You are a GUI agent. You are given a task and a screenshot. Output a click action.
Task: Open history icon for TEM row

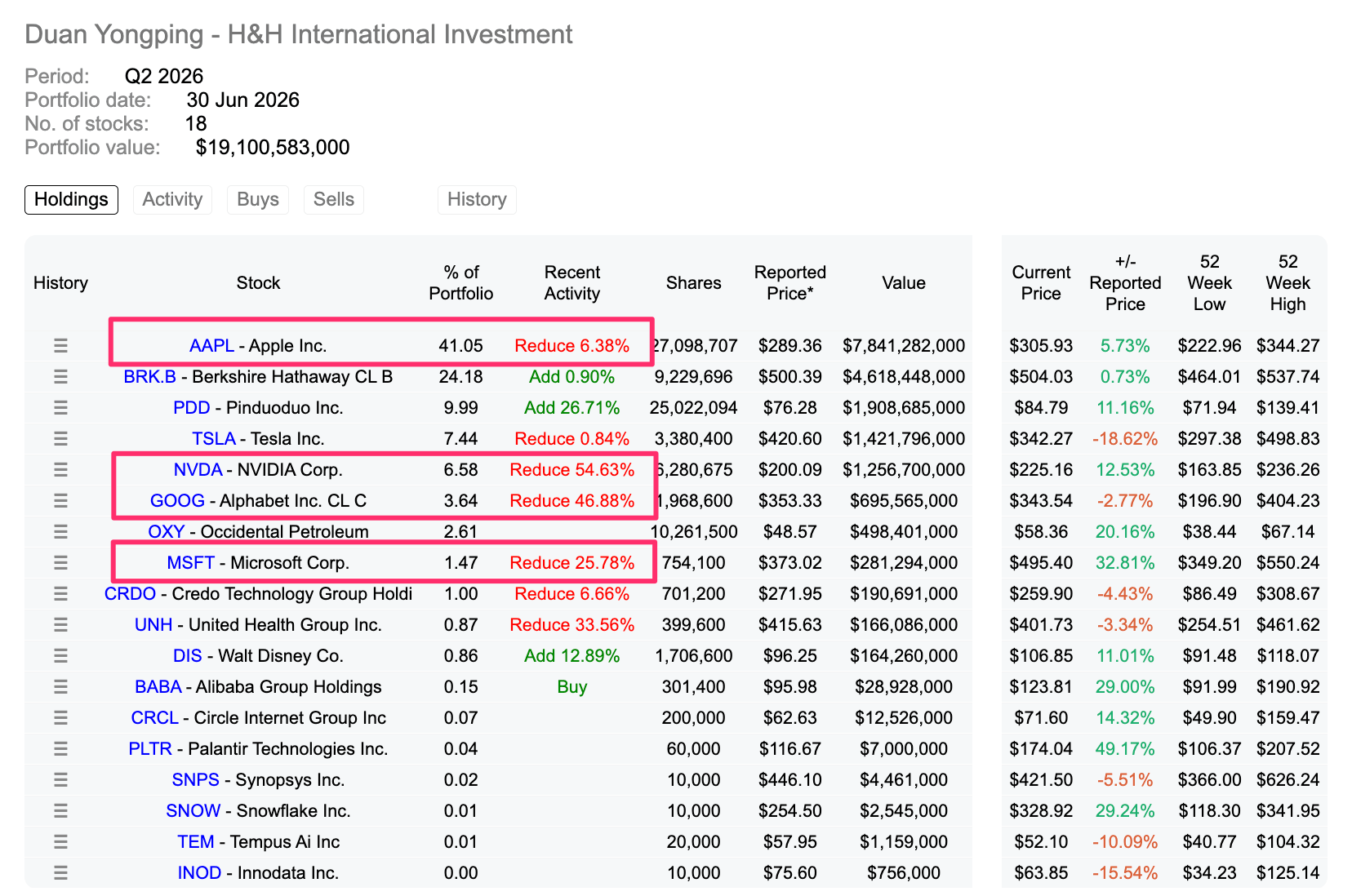tap(60, 842)
